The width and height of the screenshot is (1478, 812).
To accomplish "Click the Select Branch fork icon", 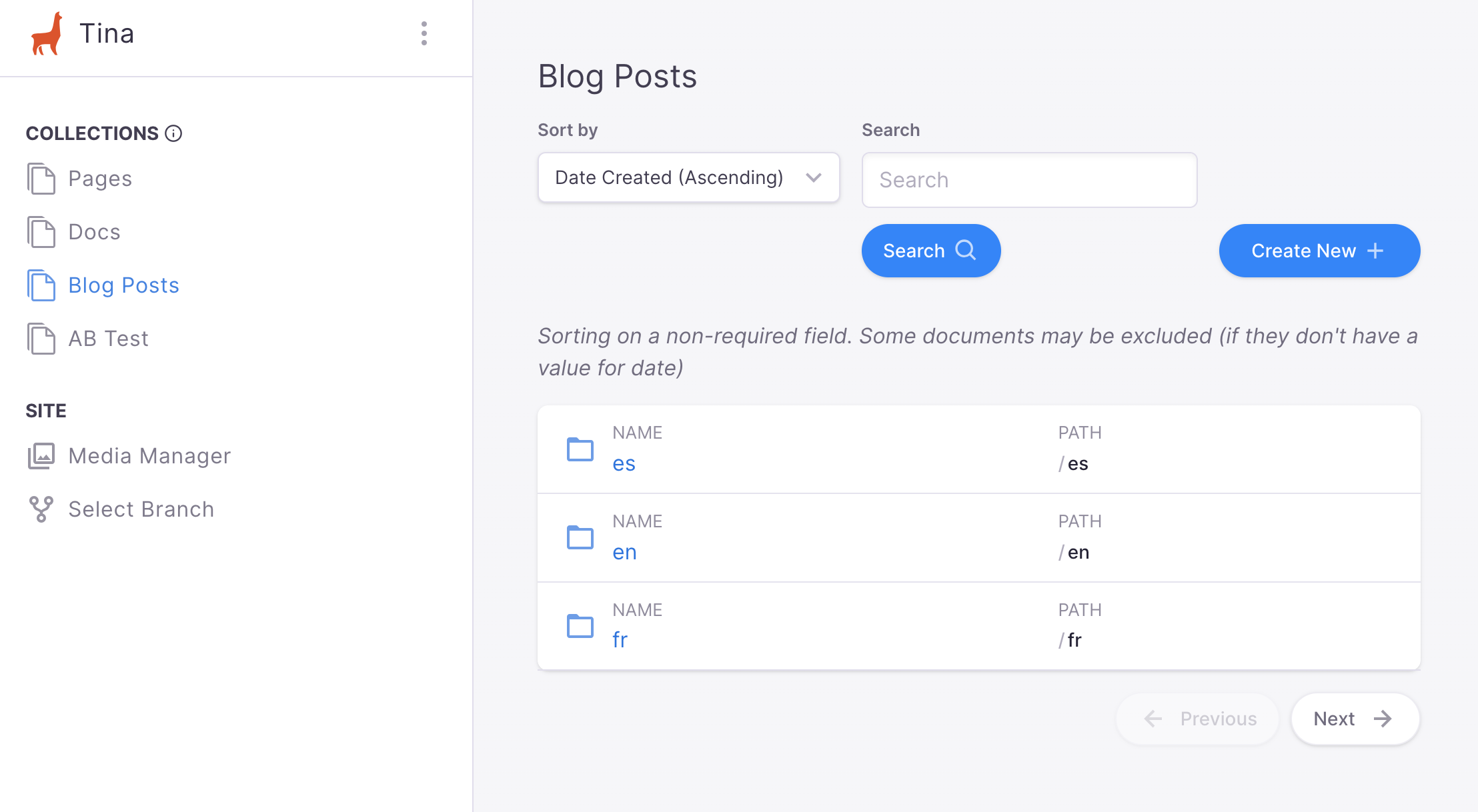I will (x=41, y=509).
